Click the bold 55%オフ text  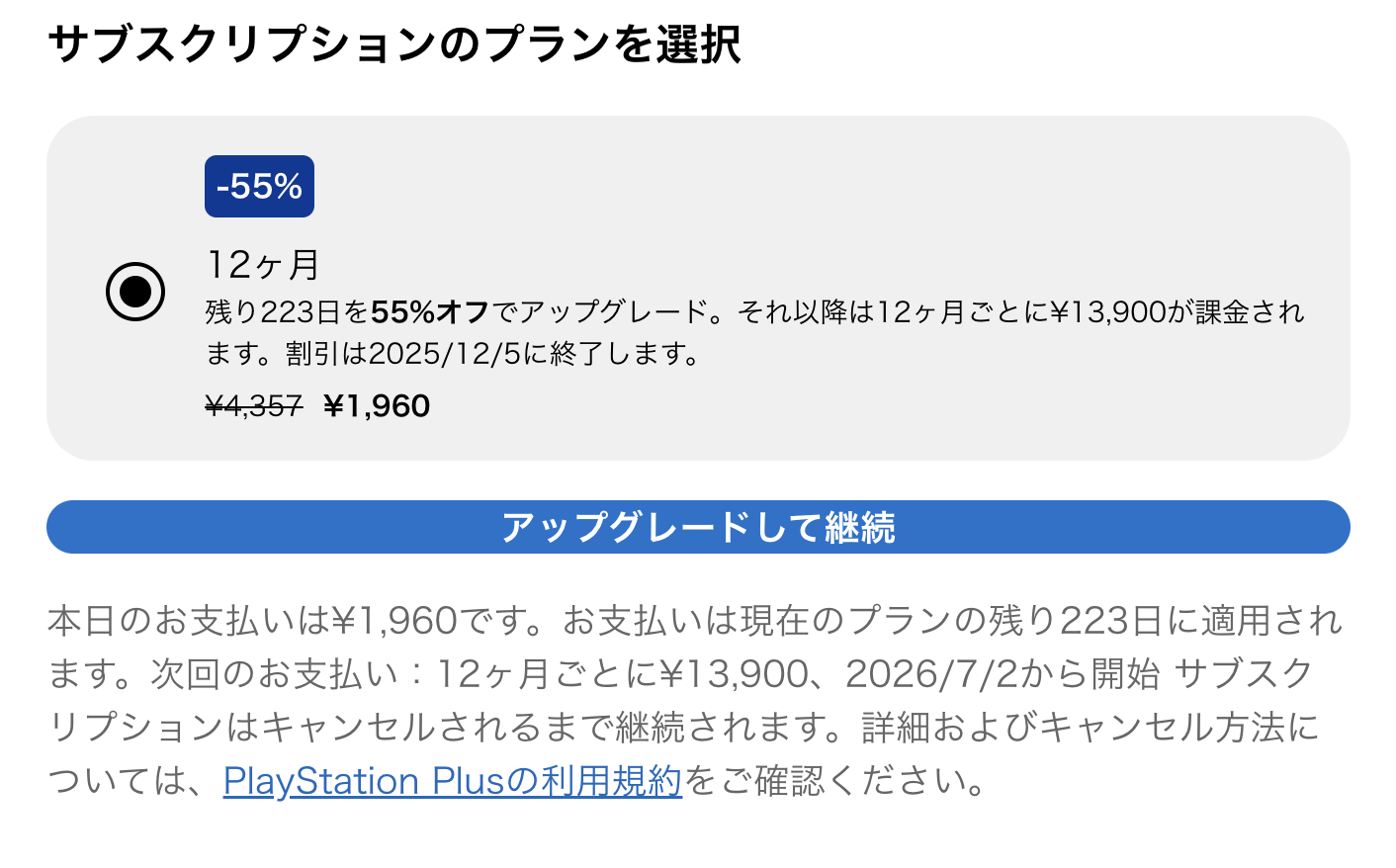click(x=430, y=312)
